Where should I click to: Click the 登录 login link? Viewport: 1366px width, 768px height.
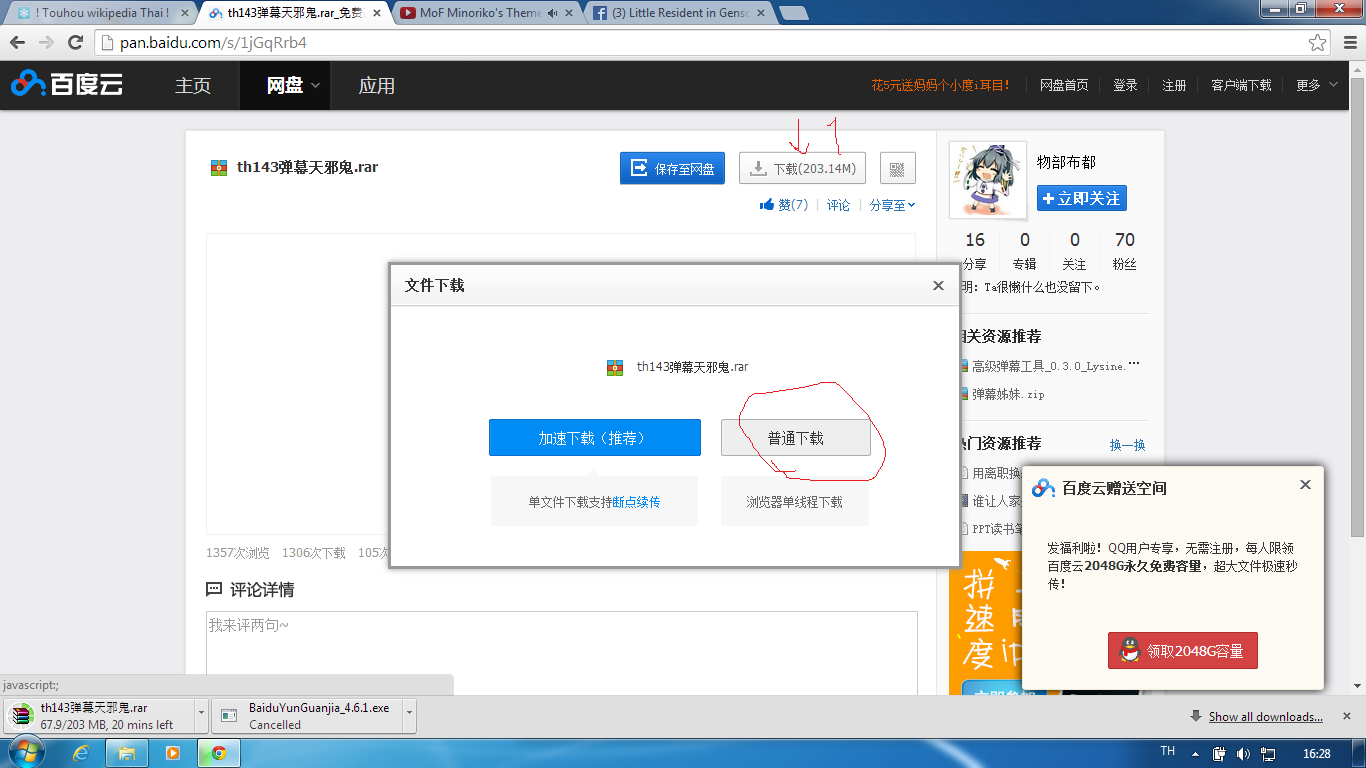[x=1125, y=85]
